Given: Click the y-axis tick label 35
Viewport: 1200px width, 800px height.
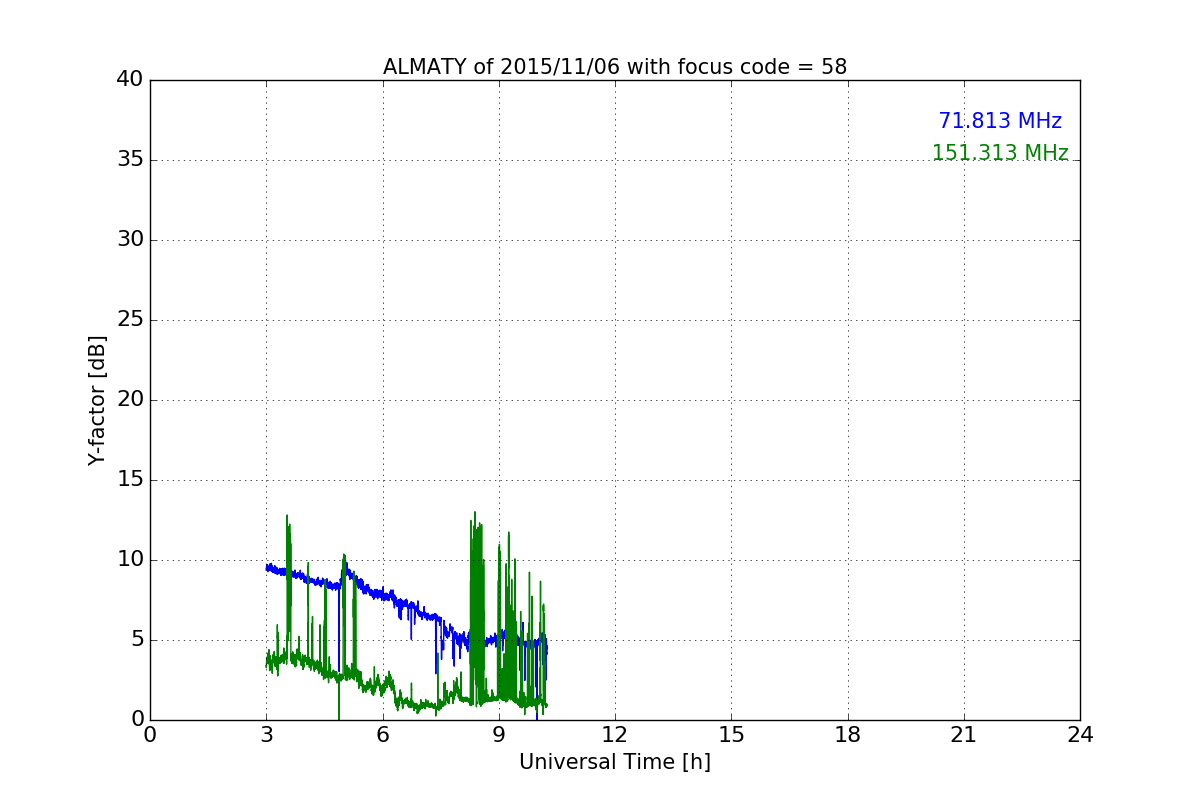Looking at the screenshot, I should coord(130,160).
